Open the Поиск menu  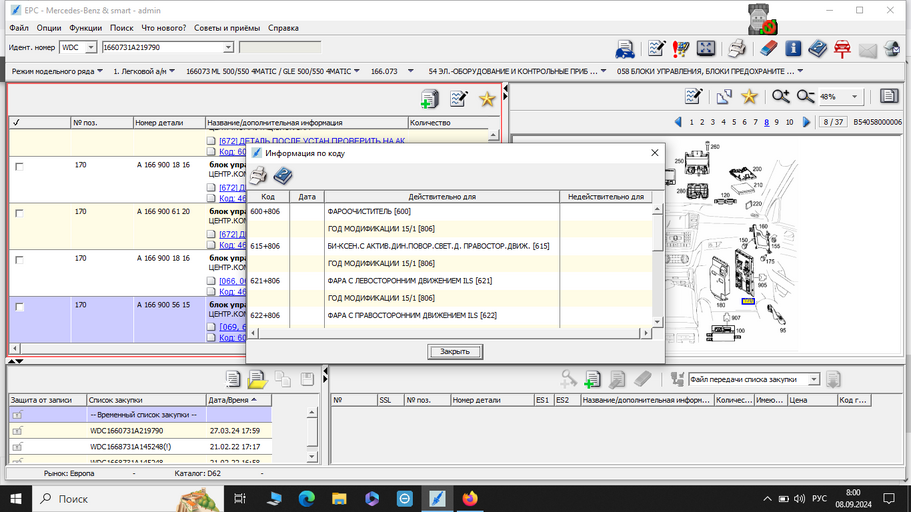(x=121, y=28)
